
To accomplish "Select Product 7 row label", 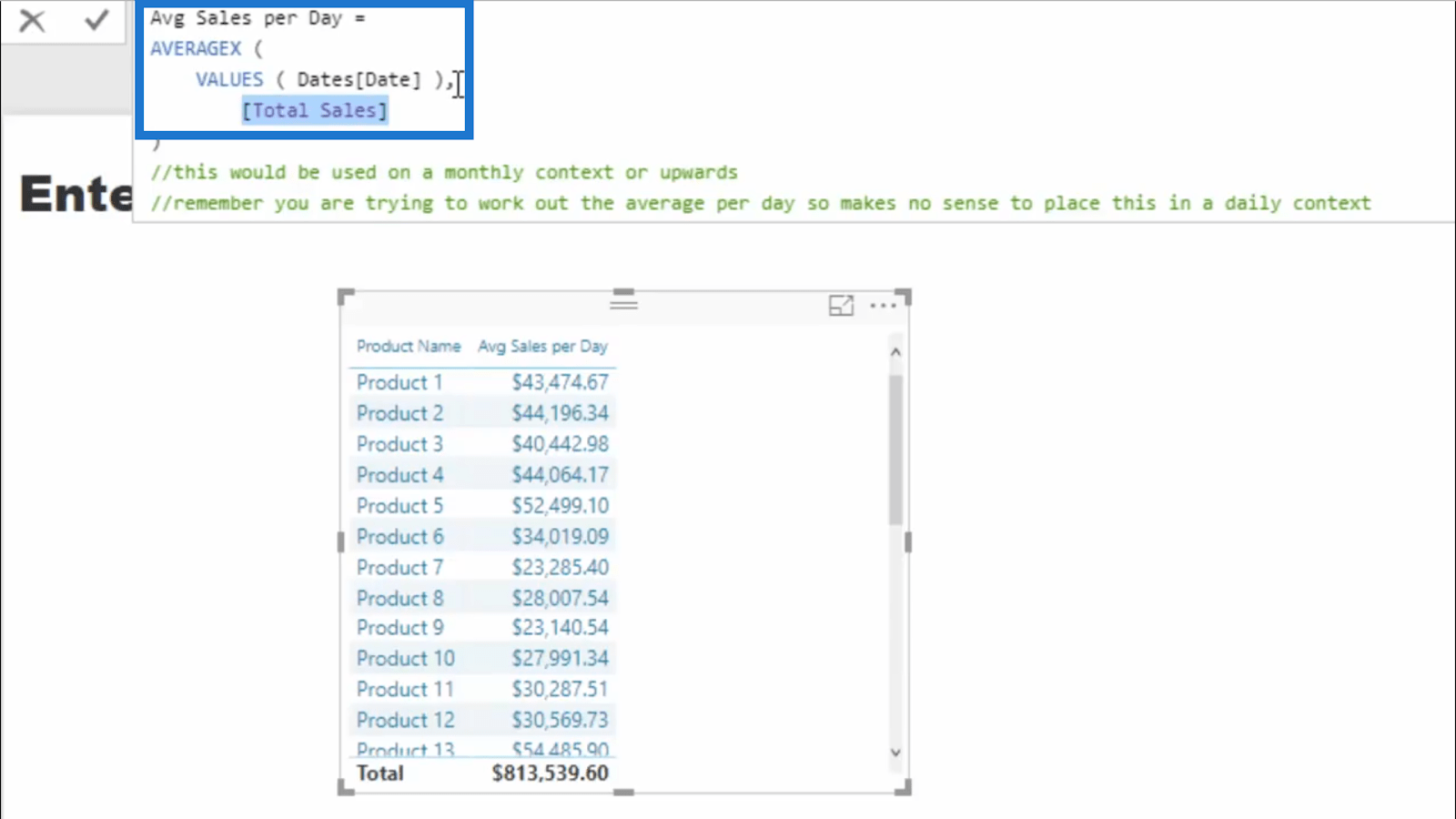I will point(399,568).
